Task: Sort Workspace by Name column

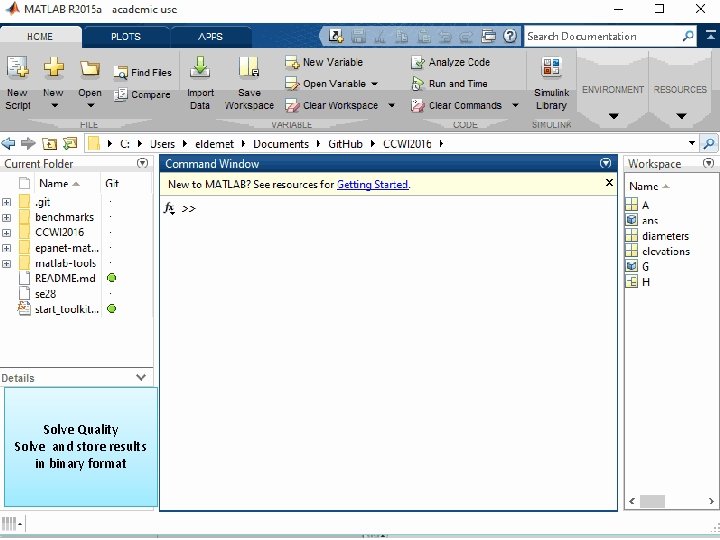Action: (649, 186)
